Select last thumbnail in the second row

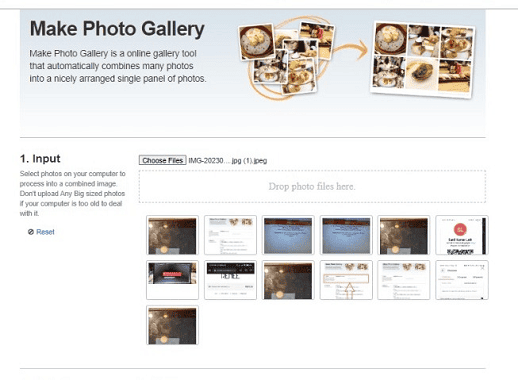click(x=462, y=280)
